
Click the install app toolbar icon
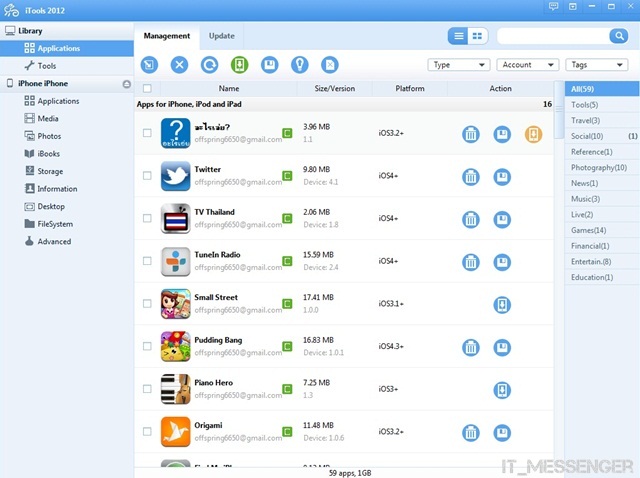[x=149, y=64]
